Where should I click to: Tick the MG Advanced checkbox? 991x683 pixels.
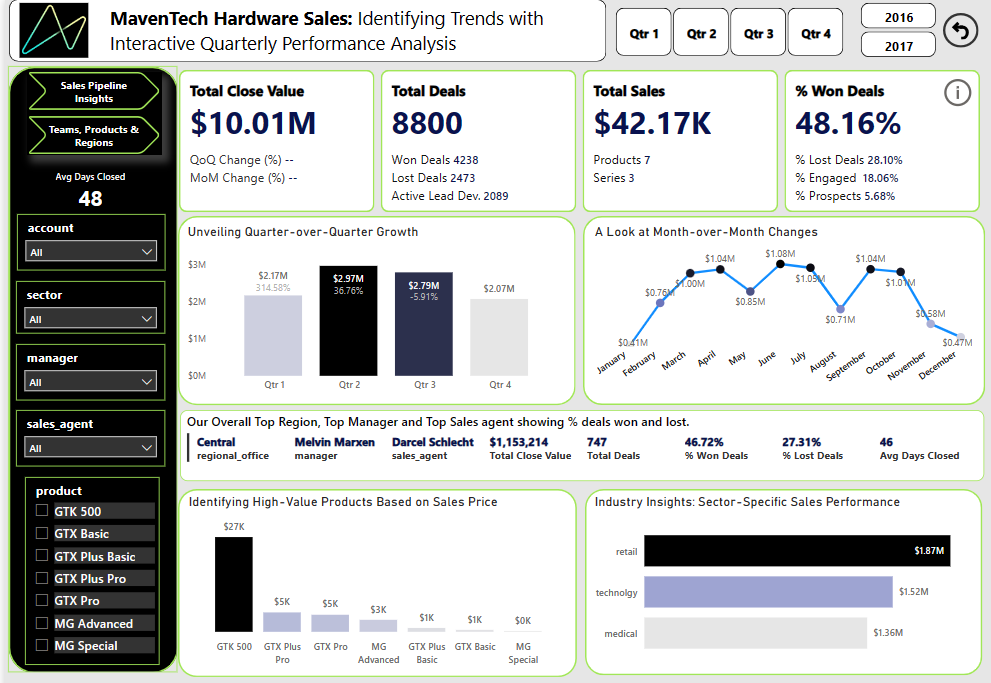click(x=42, y=623)
